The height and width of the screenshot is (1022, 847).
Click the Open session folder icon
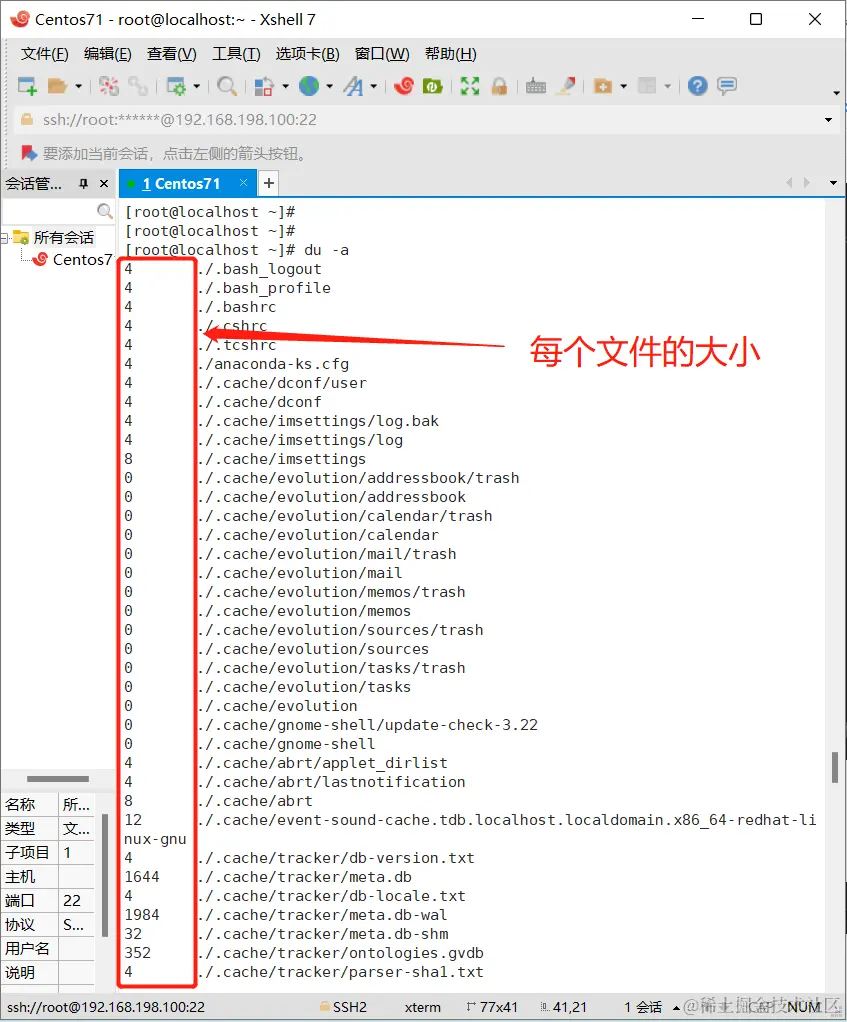pos(57,85)
